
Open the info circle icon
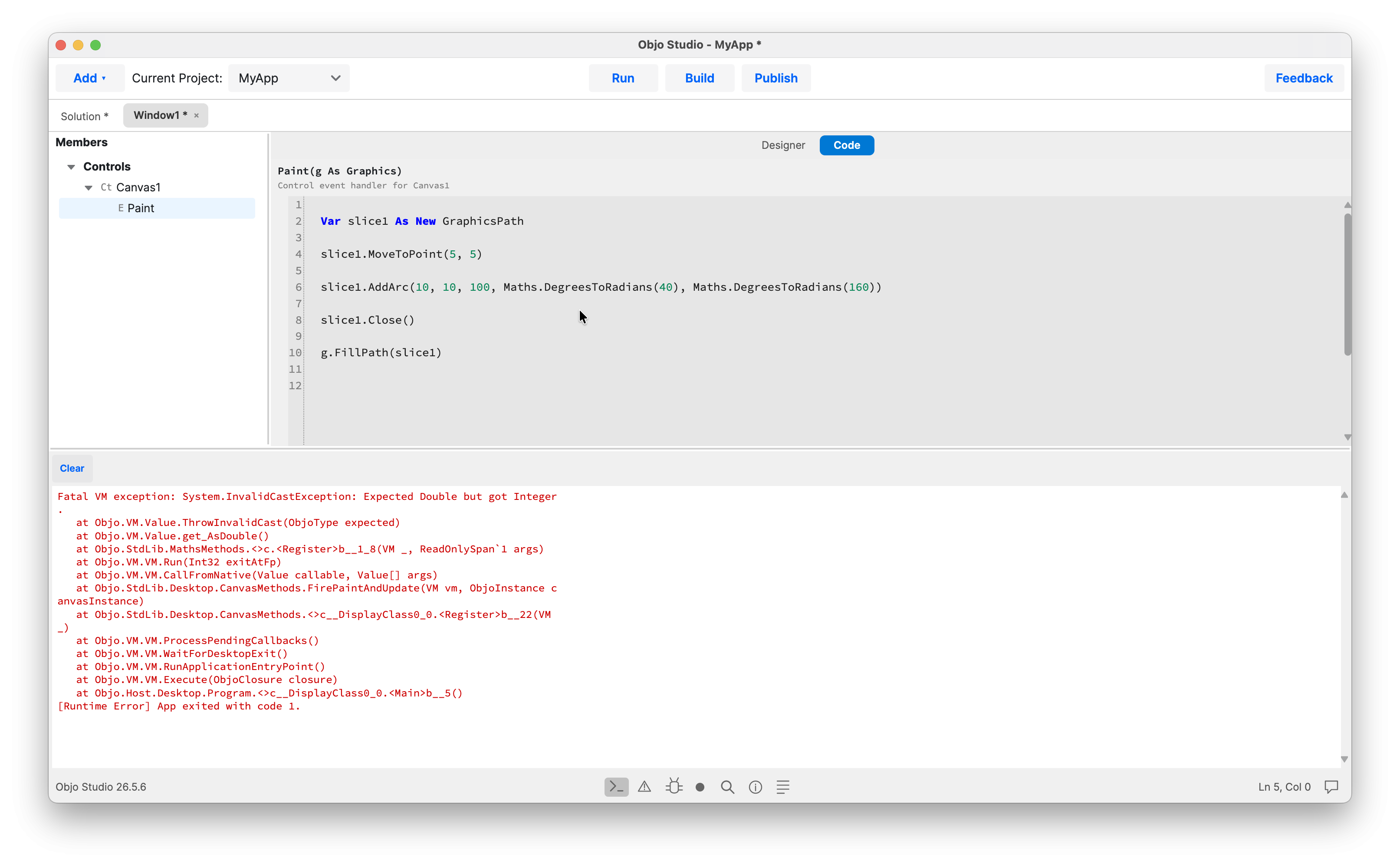tap(755, 787)
